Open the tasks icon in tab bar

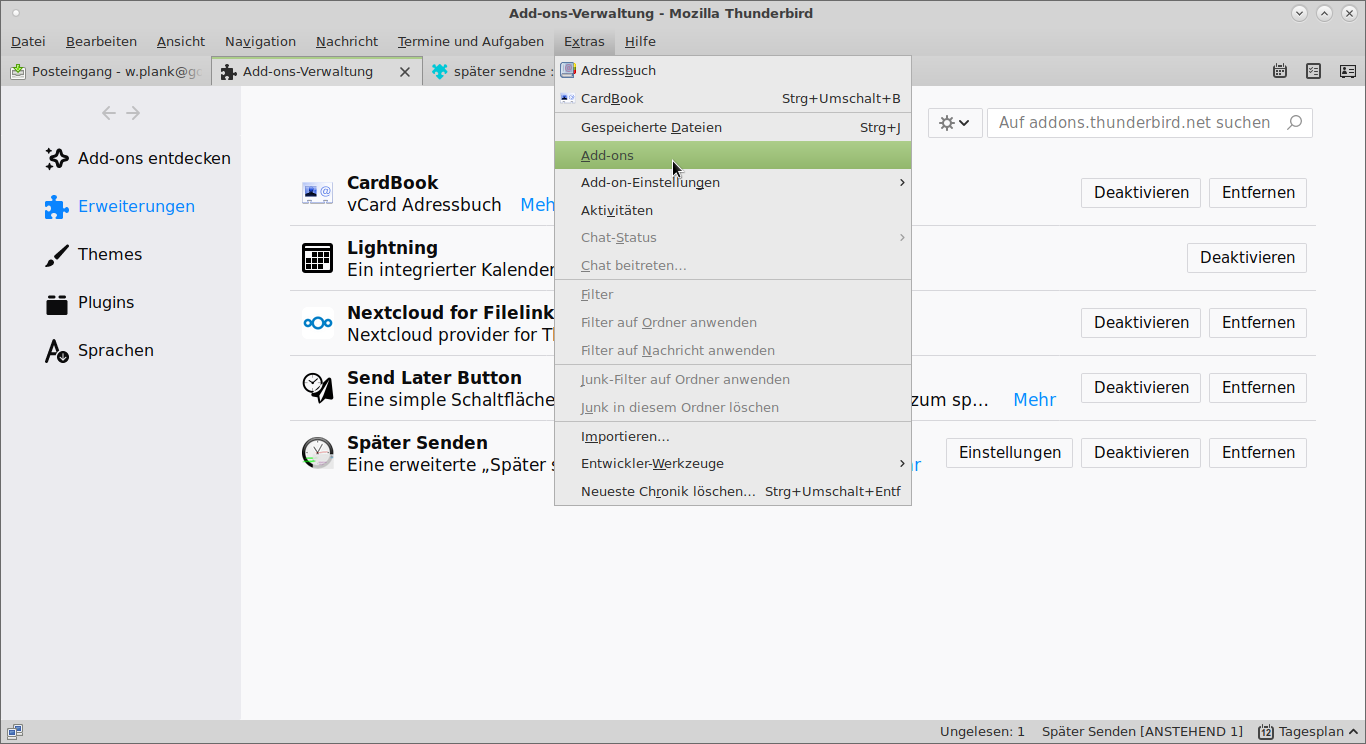tap(1314, 71)
